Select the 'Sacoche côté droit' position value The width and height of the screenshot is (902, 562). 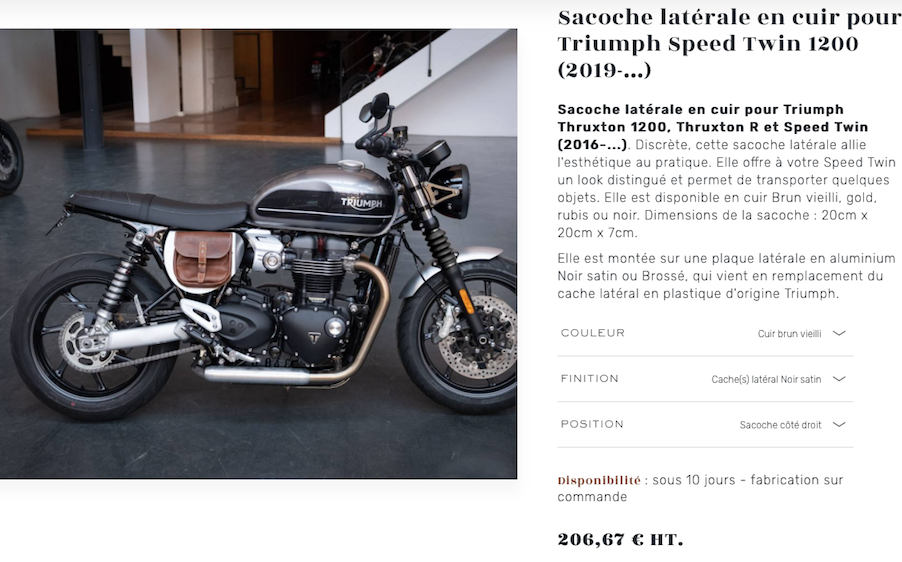click(781, 425)
